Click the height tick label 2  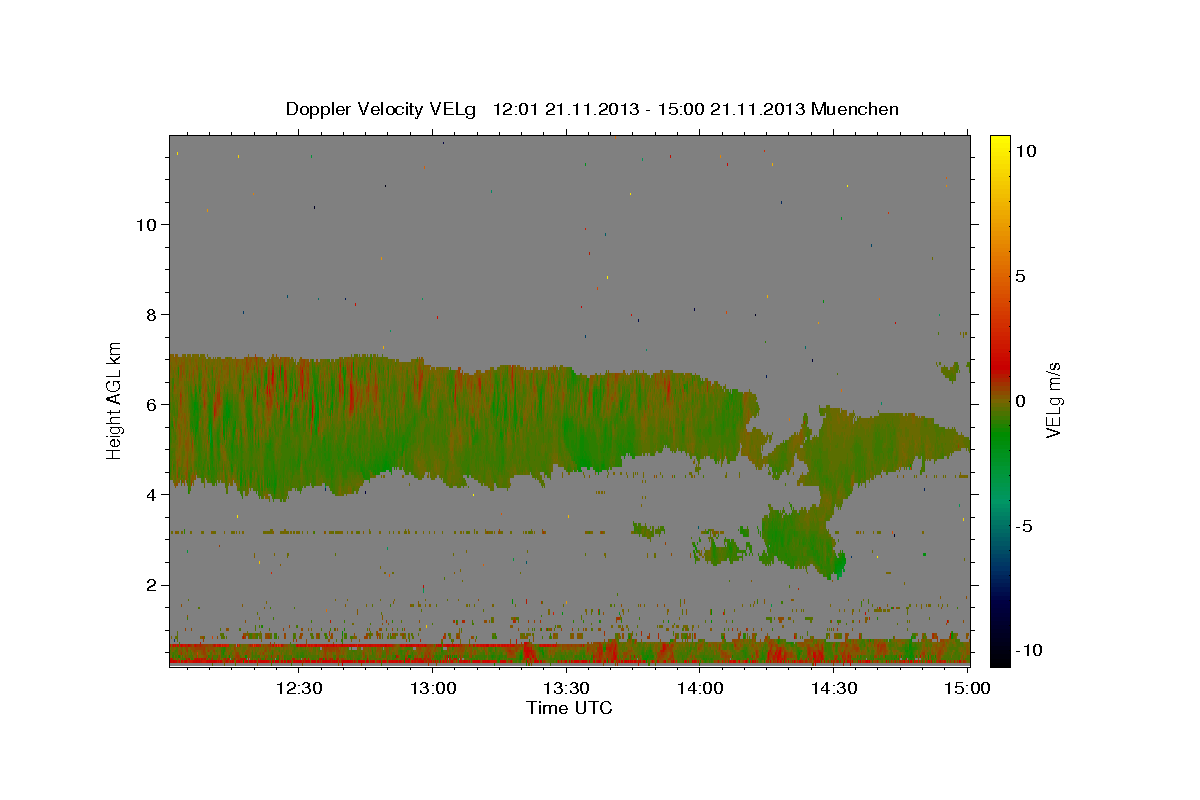pyautogui.click(x=152, y=585)
